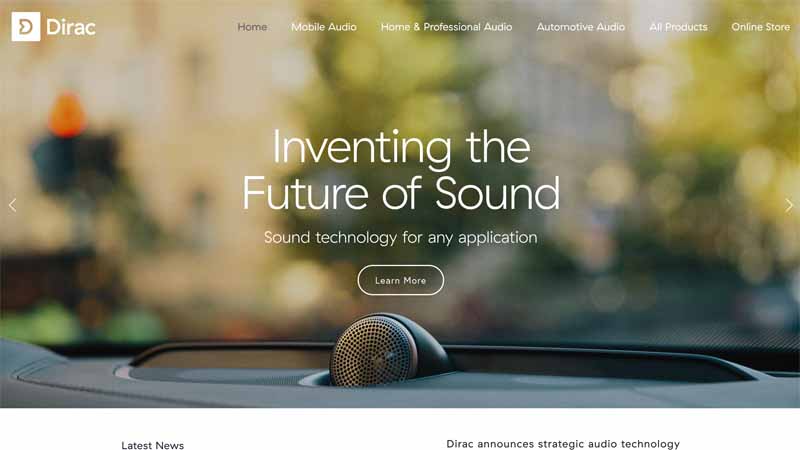Click the blurred orange traffic light
The image size is (800, 450).
tap(67, 115)
